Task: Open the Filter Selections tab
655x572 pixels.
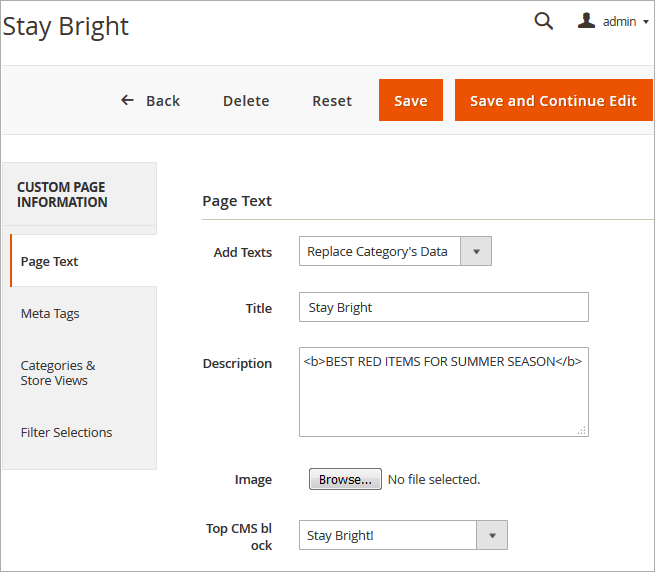Action: tap(66, 433)
